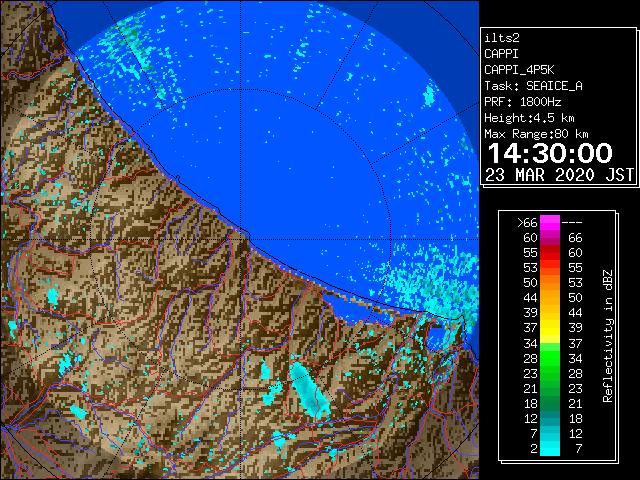The height and width of the screenshot is (480, 640).
Task: Pick the dark green 18–21 dBZ swatch
Action: tap(550, 403)
